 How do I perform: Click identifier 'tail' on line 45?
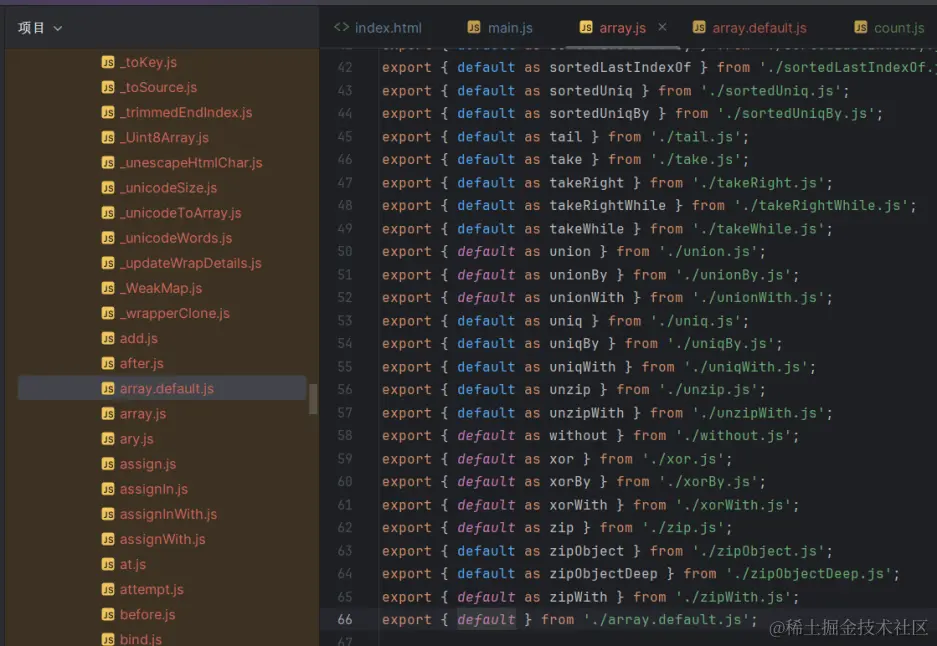coord(565,137)
